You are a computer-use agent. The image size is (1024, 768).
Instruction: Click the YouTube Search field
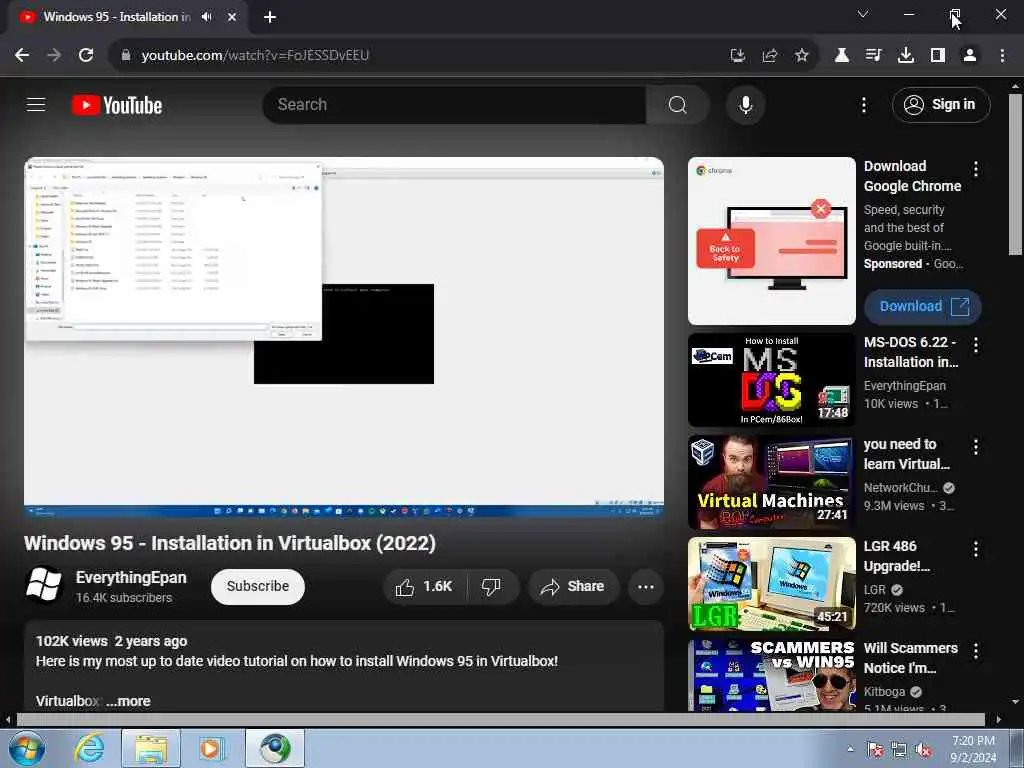(x=455, y=104)
